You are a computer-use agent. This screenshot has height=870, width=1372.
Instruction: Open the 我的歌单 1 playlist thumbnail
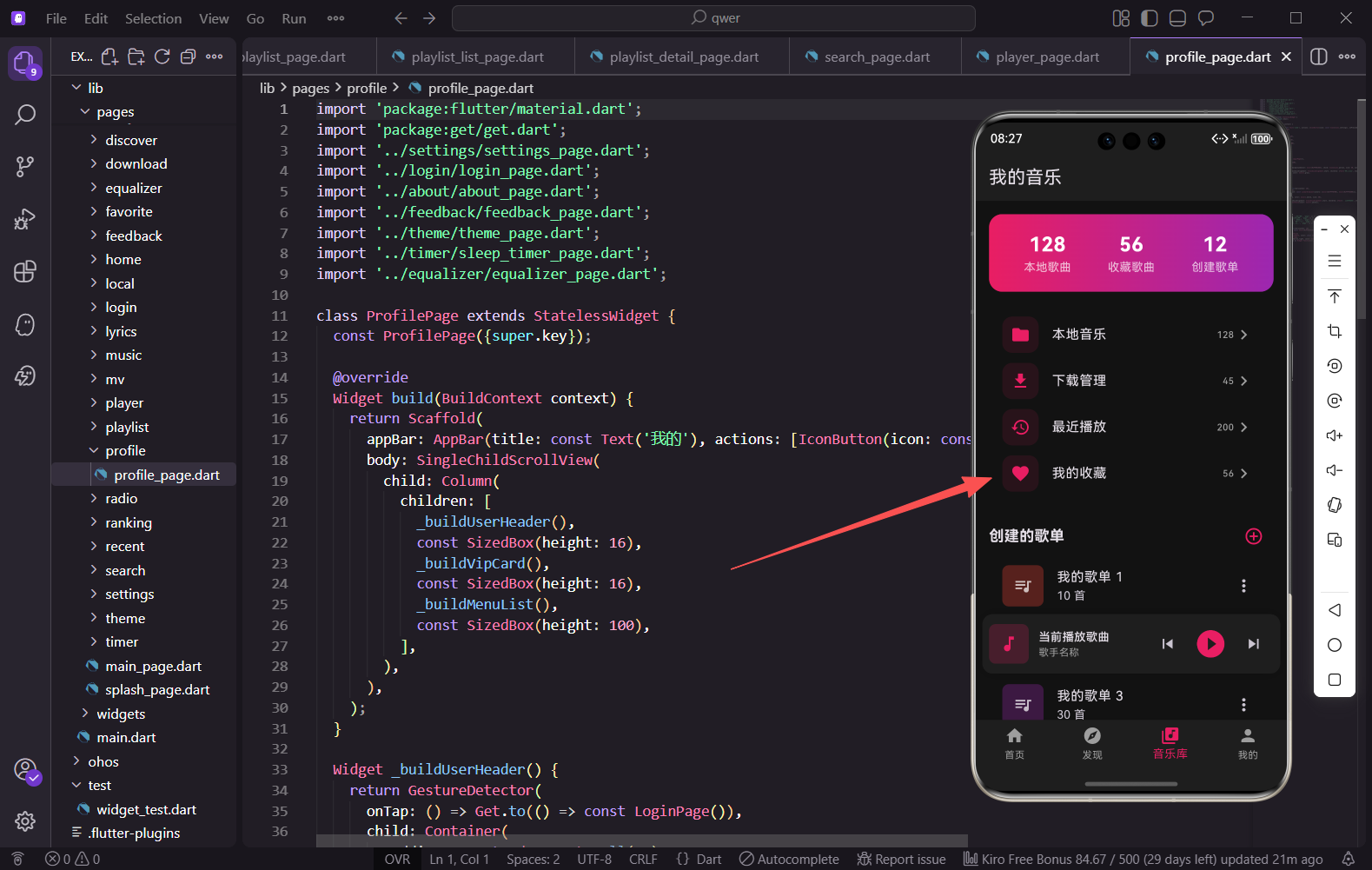click(x=1023, y=586)
